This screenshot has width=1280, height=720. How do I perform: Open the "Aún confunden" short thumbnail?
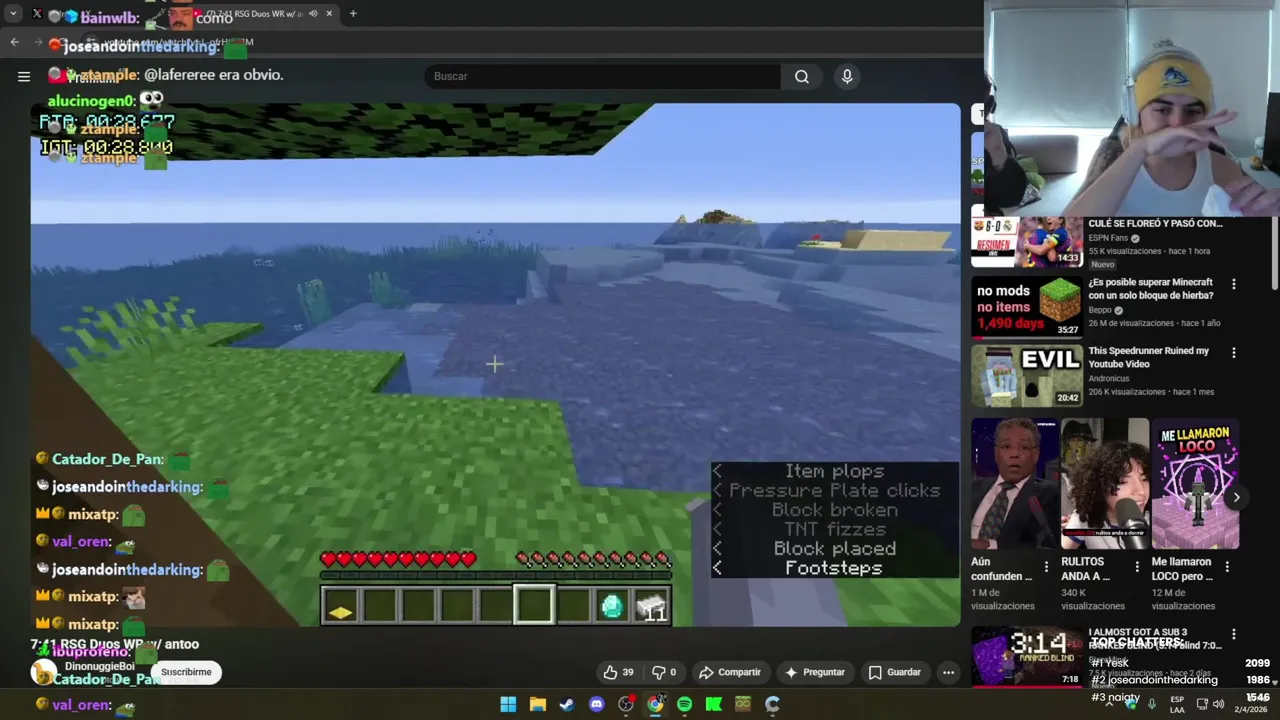[x=1014, y=484]
